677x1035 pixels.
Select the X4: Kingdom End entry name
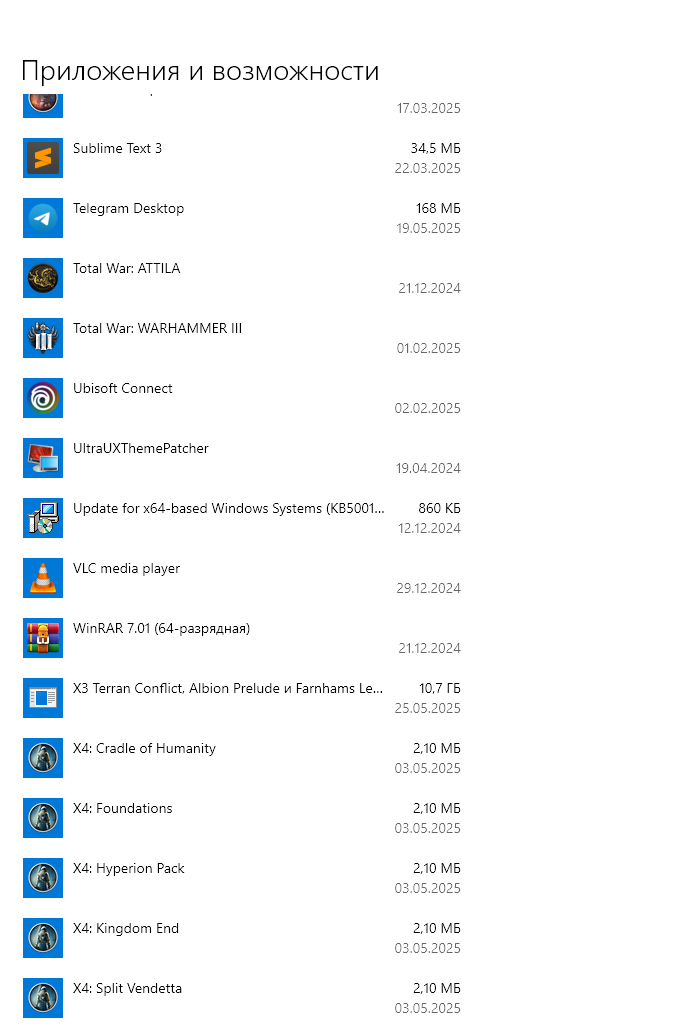point(126,929)
